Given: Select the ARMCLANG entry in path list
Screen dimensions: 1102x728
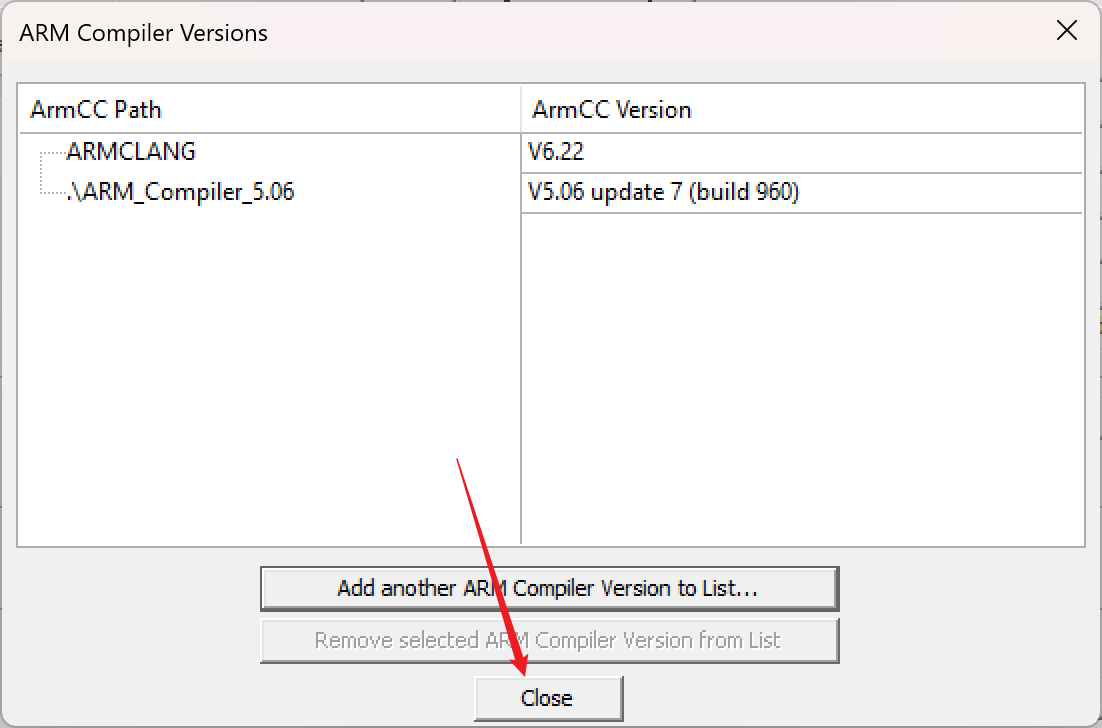Looking at the screenshot, I should (131, 152).
